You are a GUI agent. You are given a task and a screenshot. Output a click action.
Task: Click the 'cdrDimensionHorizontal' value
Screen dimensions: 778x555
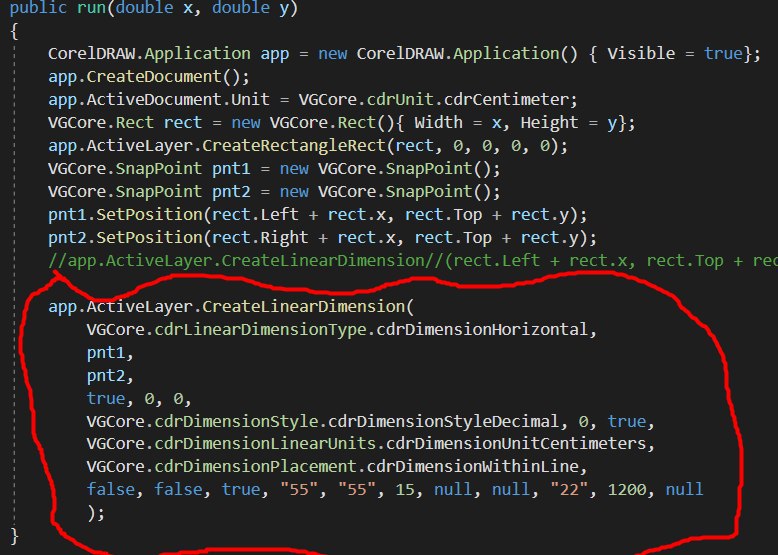pos(482,329)
